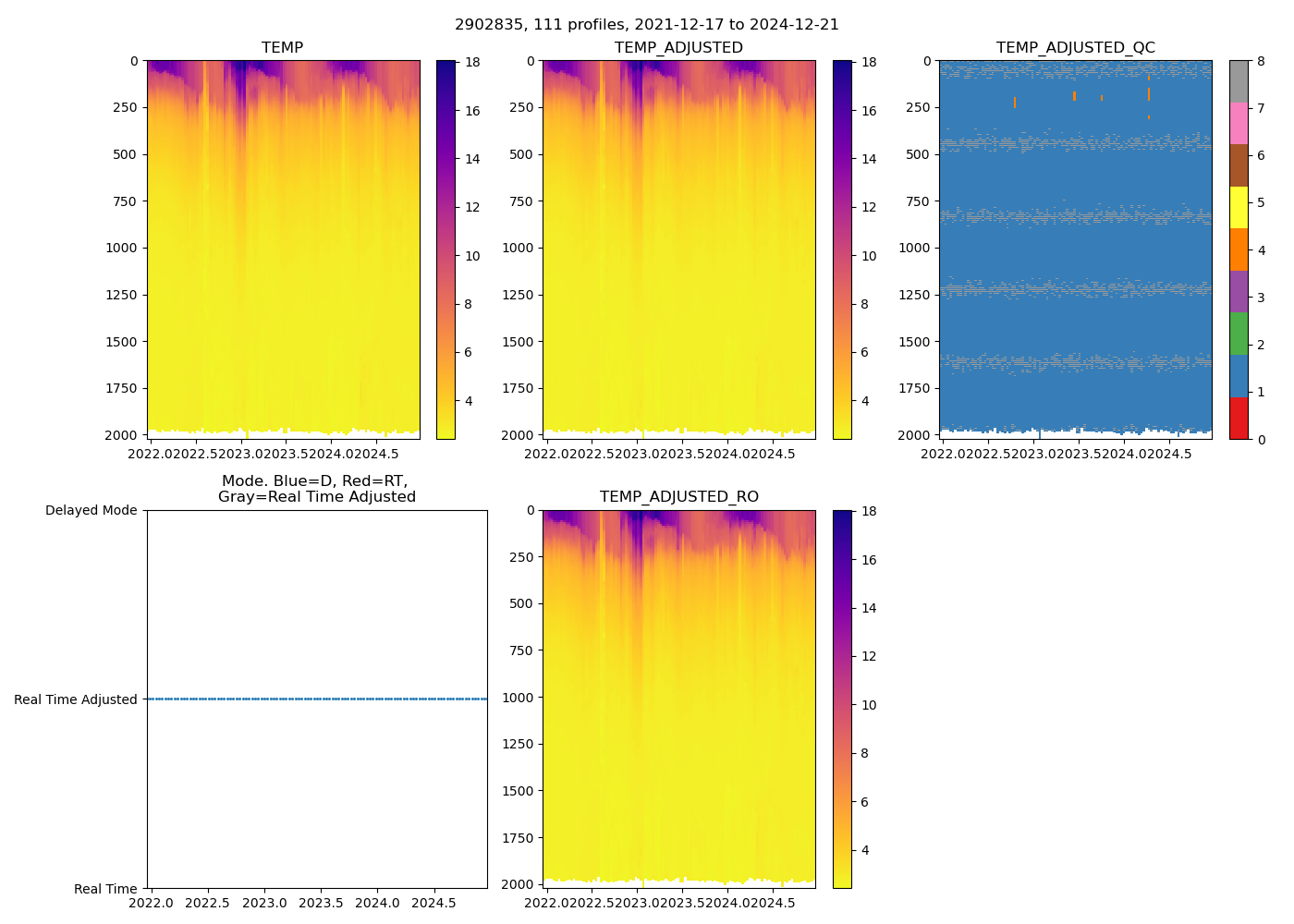The width and height of the screenshot is (1294, 924).
Task: Click the gray top segment of QC colorbar
Action: pyautogui.click(x=1239, y=81)
